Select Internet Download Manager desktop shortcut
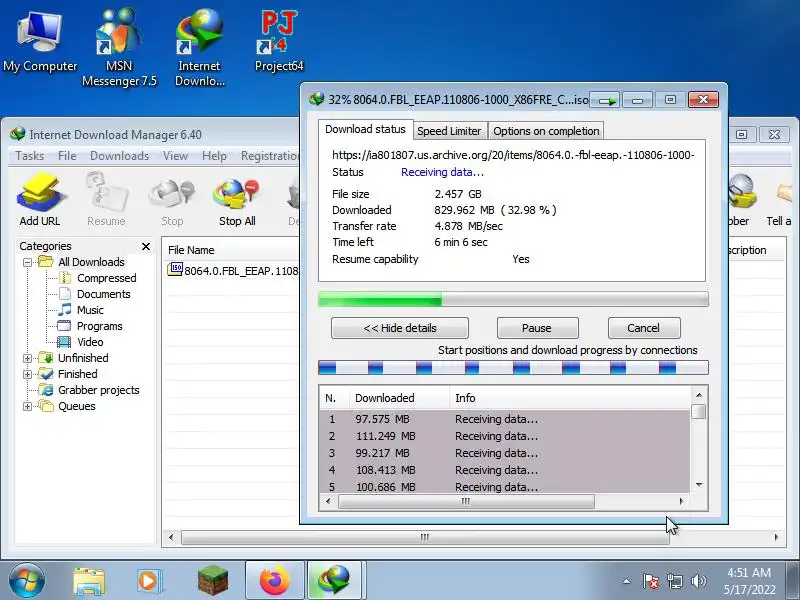The image size is (800, 600). pos(199,47)
